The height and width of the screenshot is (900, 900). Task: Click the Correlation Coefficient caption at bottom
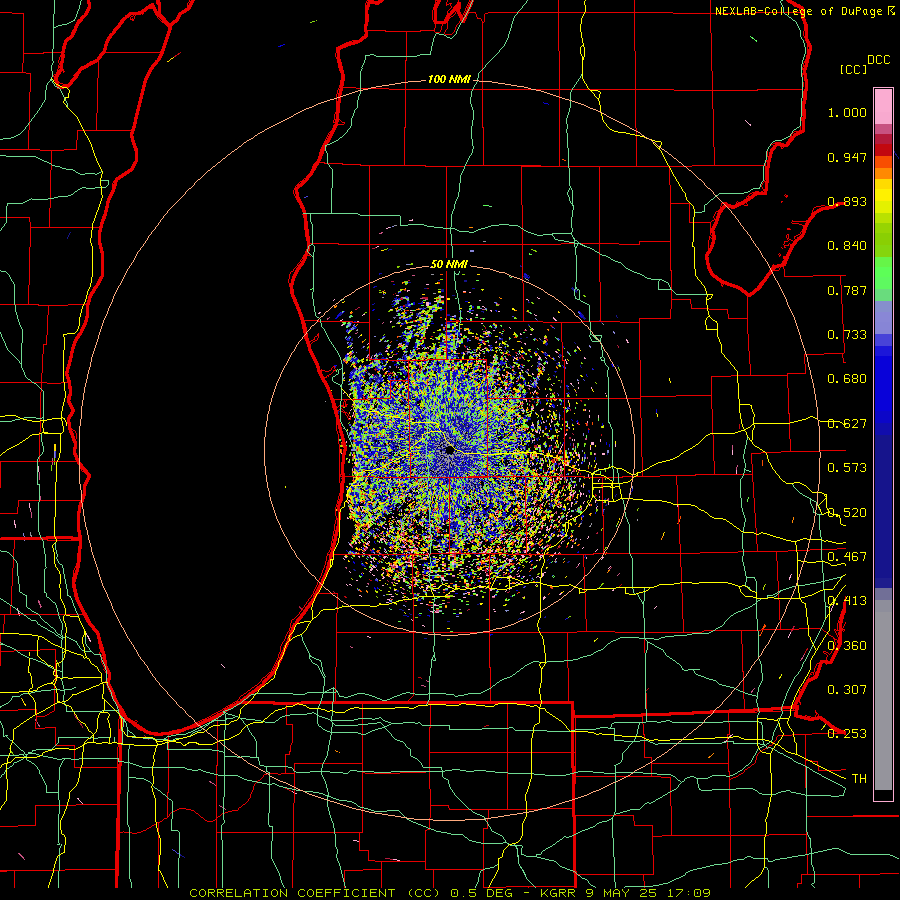tap(450, 893)
